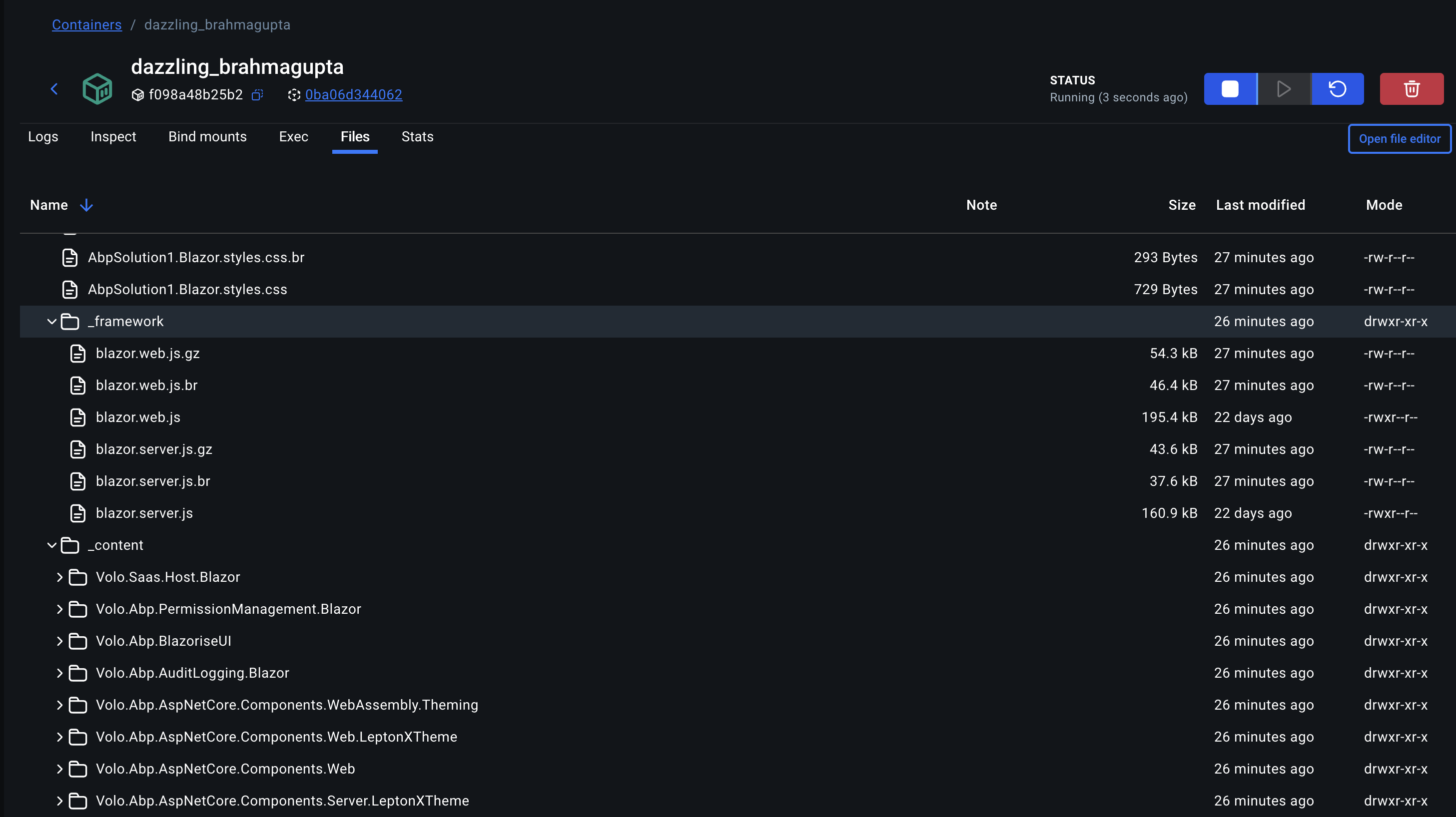The image size is (1456, 817).
Task: Open image link 0ba06d344062
Action: (x=353, y=95)
